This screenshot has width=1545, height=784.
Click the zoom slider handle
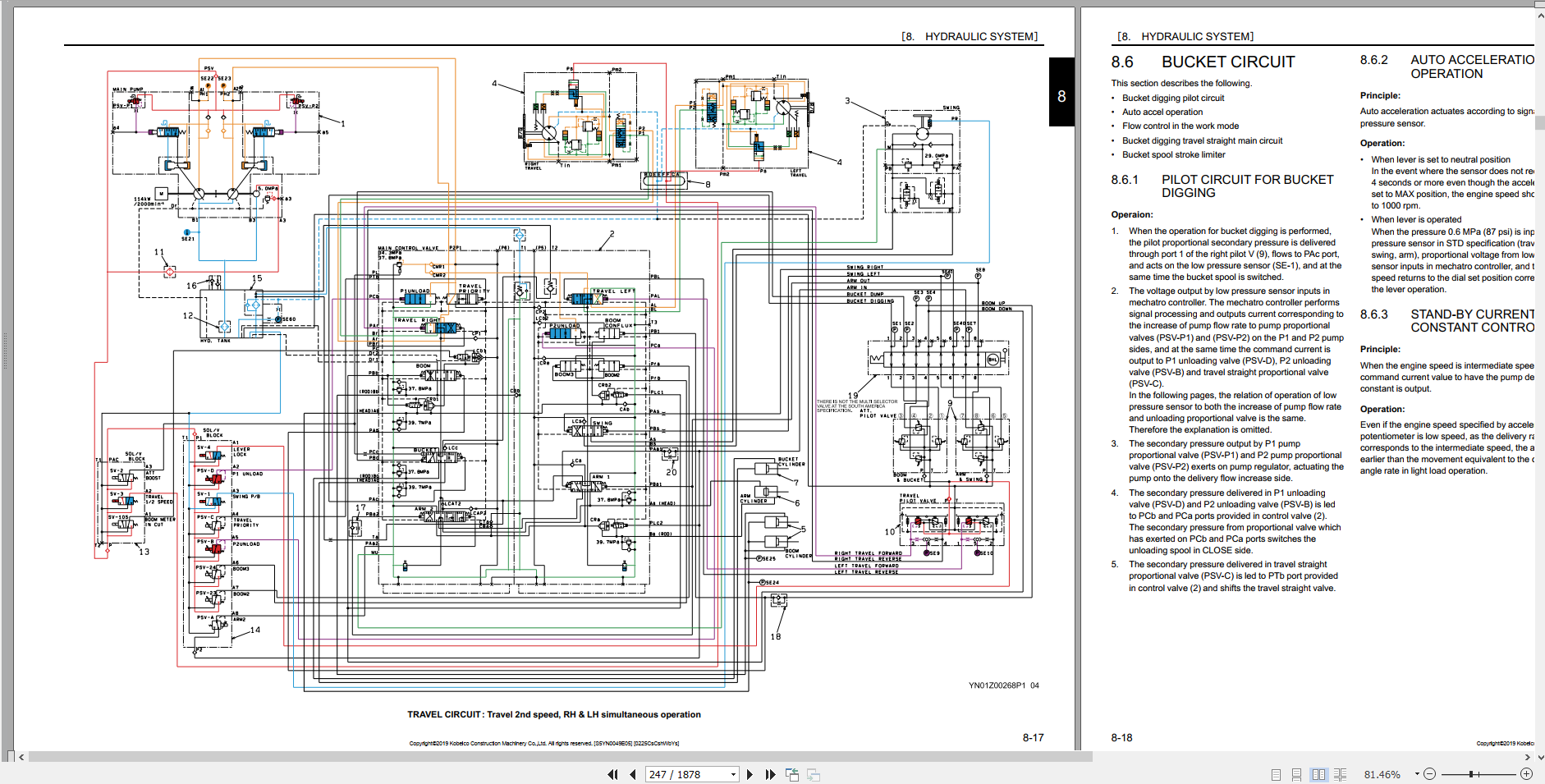(x=1472, y=774)
